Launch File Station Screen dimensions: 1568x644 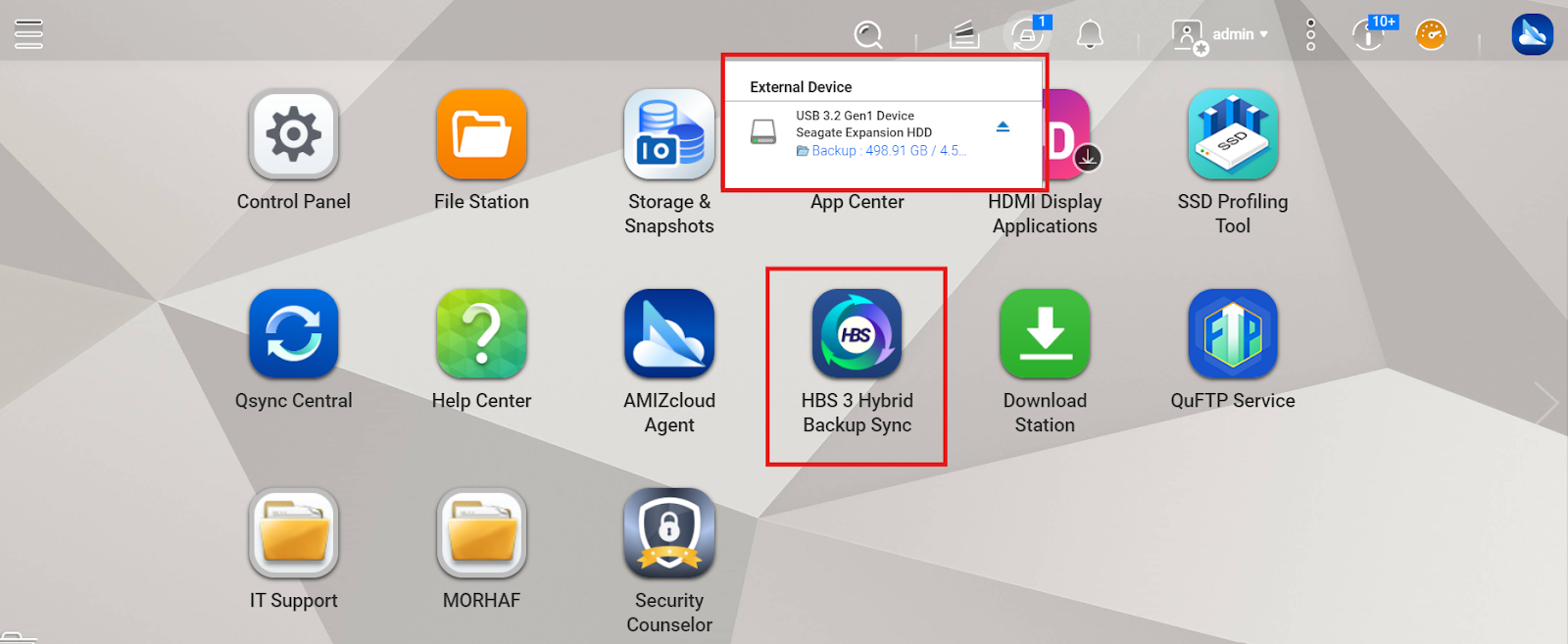[481, 134]
